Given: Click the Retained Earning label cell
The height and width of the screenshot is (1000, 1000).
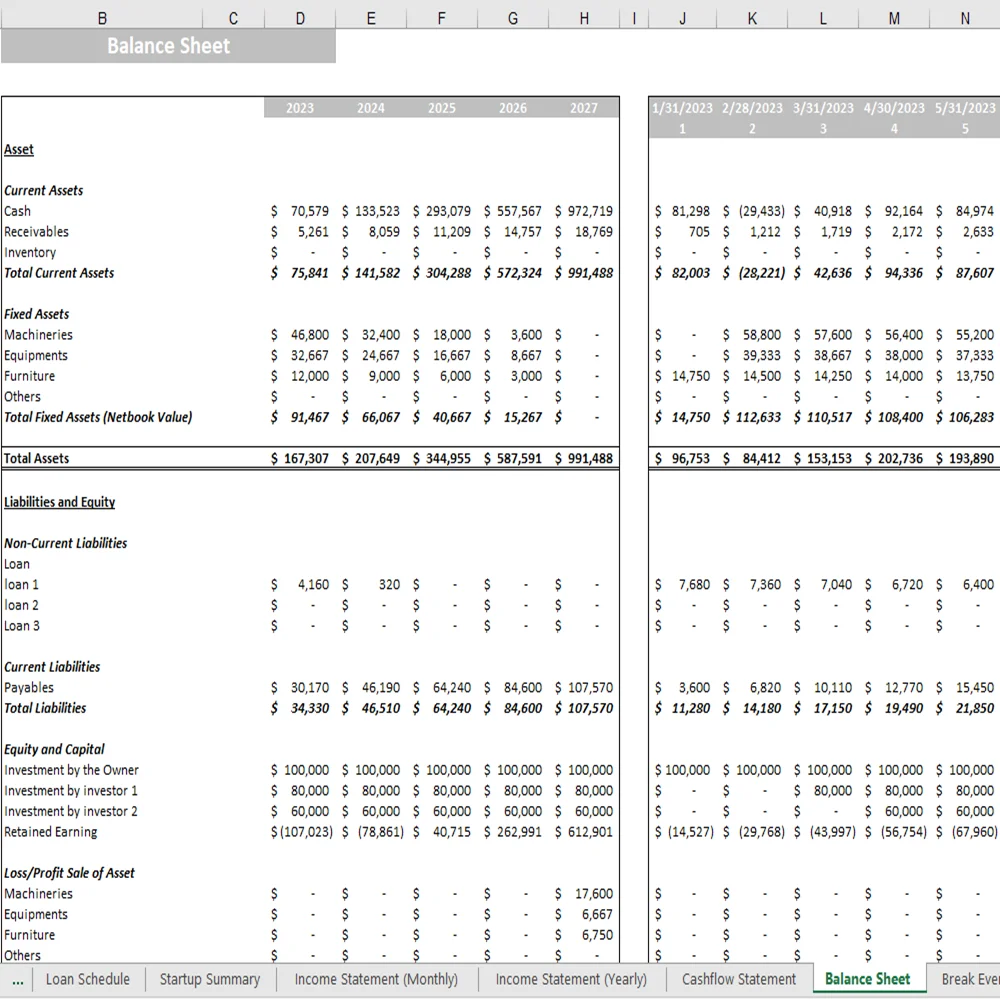Looking at the screenshot, I should tap(51, 831).
